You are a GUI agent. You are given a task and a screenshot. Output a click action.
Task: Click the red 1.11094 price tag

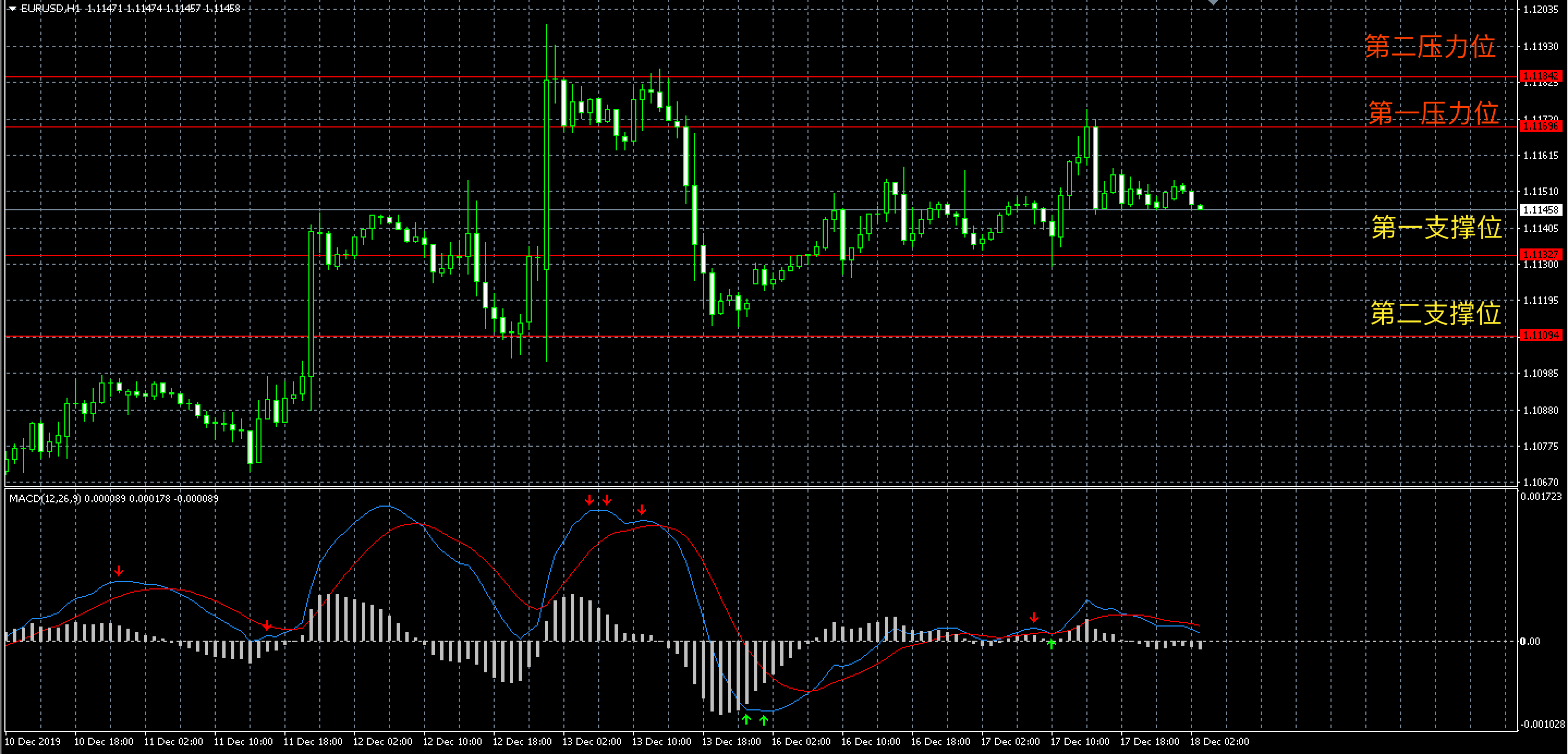[x=1541, y=335]
